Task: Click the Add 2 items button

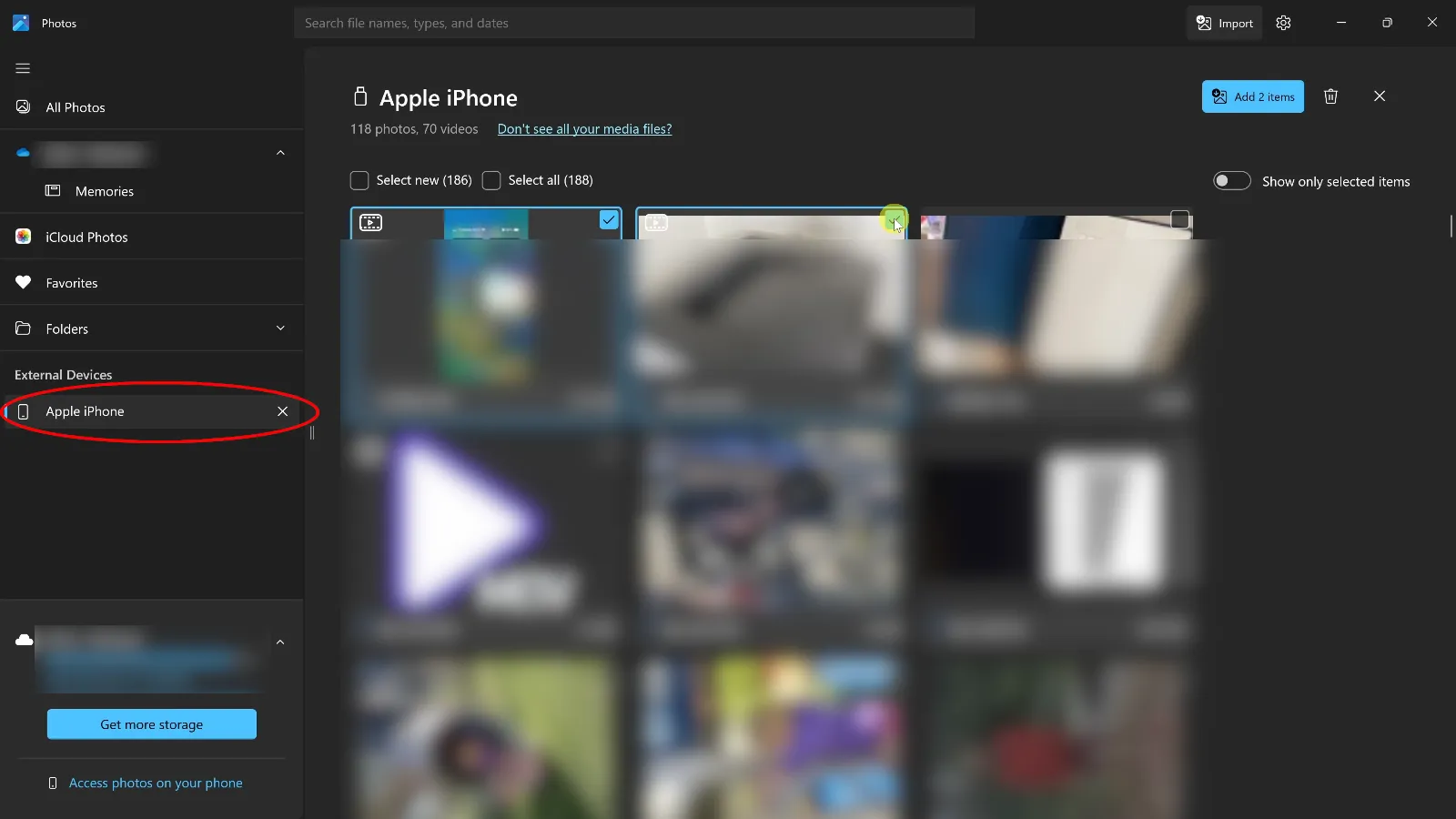Action: point(1252,96)
